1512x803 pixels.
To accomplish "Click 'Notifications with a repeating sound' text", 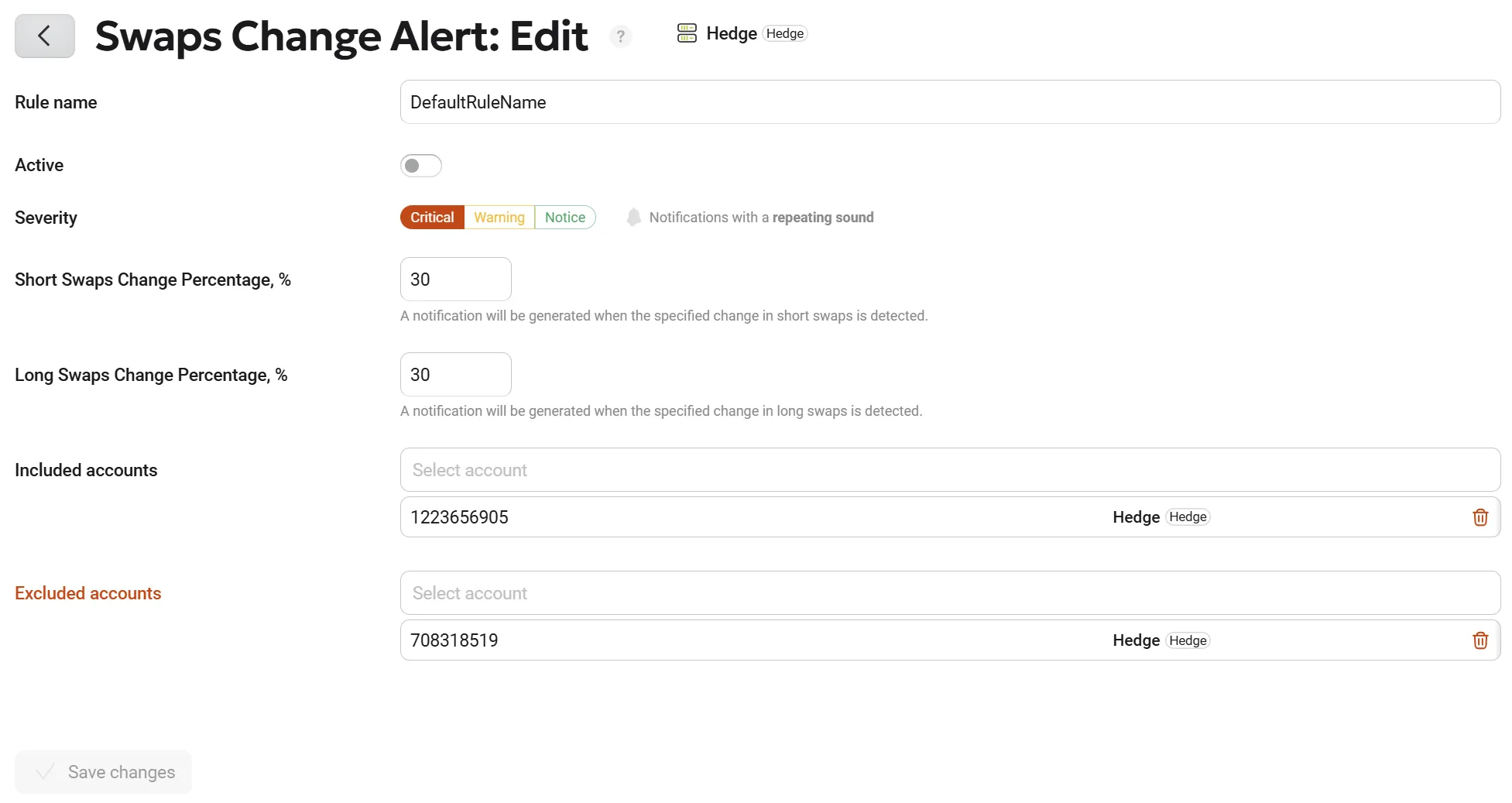I will tap(761, 218).
